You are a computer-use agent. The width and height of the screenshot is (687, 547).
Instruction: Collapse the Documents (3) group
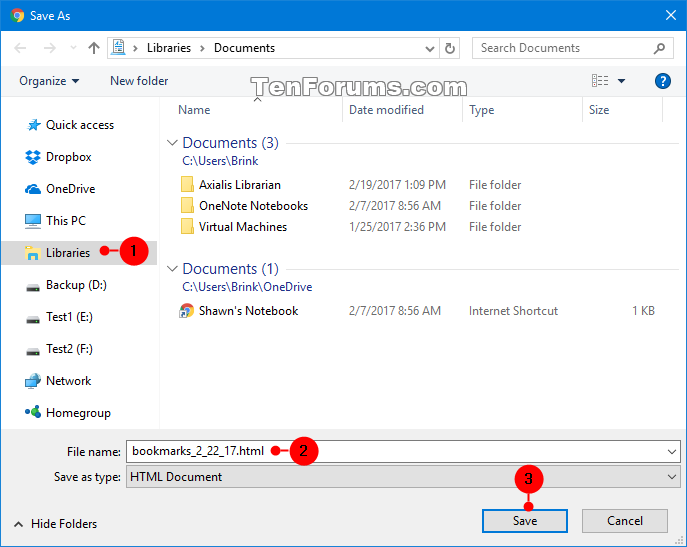coord(172,143)
